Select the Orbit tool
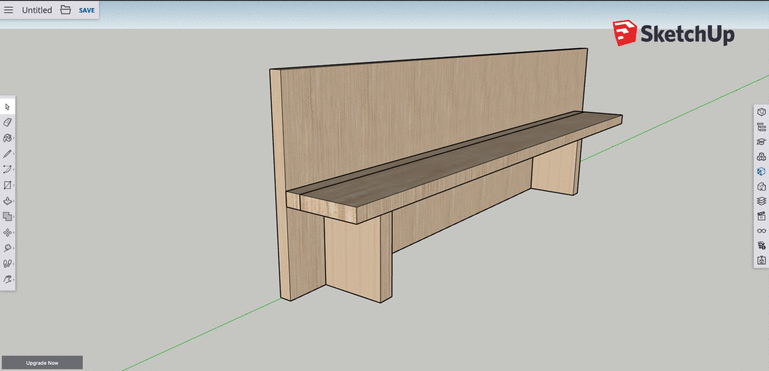This screenshot has width=769, height=371. 7,279
